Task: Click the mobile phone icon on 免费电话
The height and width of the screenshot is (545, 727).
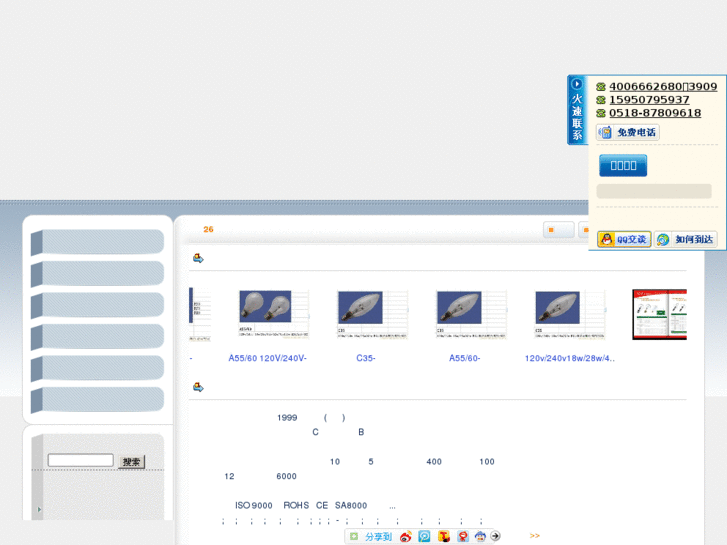Action: tap(605, 133)
